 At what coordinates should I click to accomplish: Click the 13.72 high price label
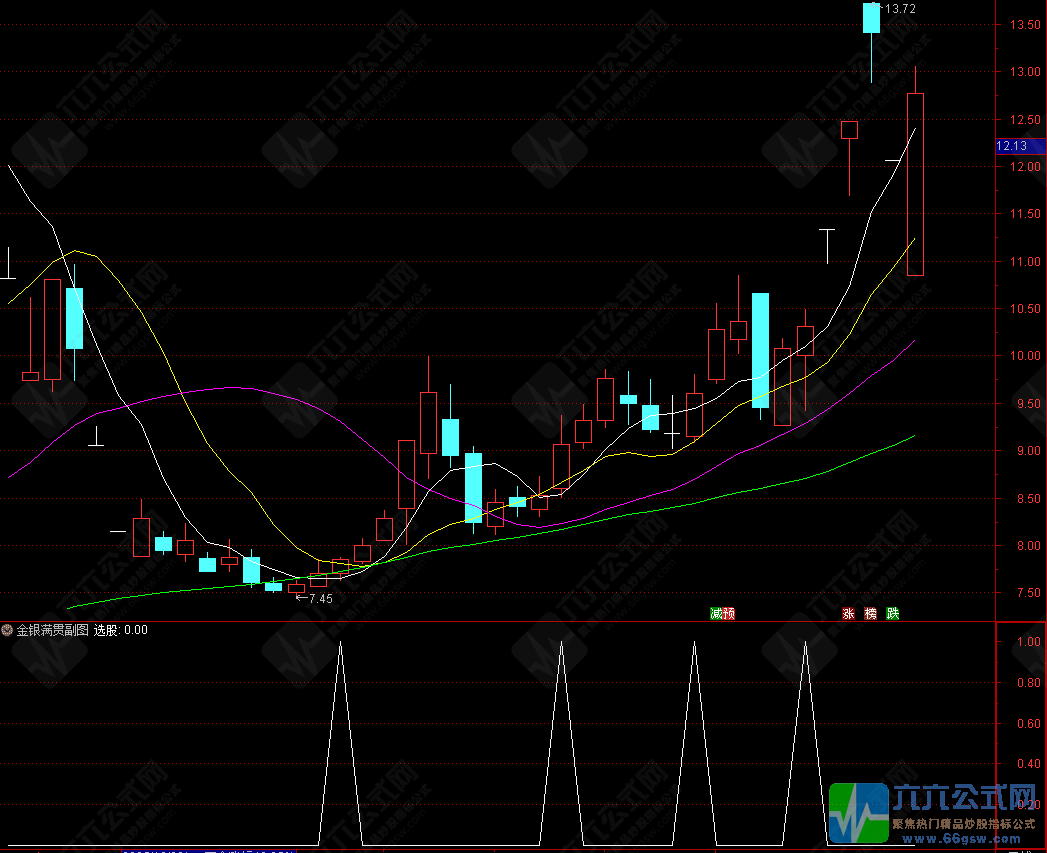tap(900, 9)
